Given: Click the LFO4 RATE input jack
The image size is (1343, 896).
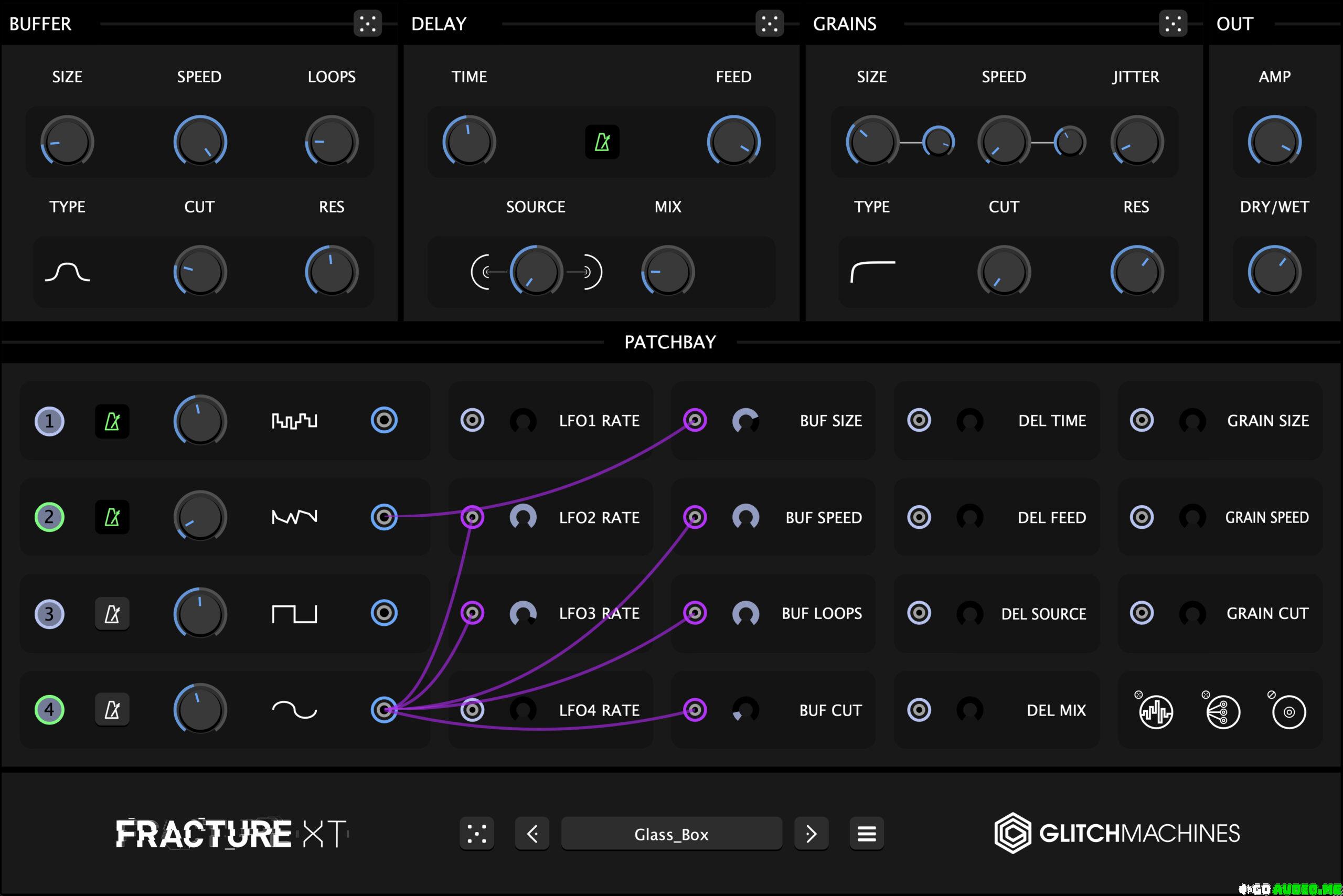Looking at the screenshot, I should tap(472, 710).
